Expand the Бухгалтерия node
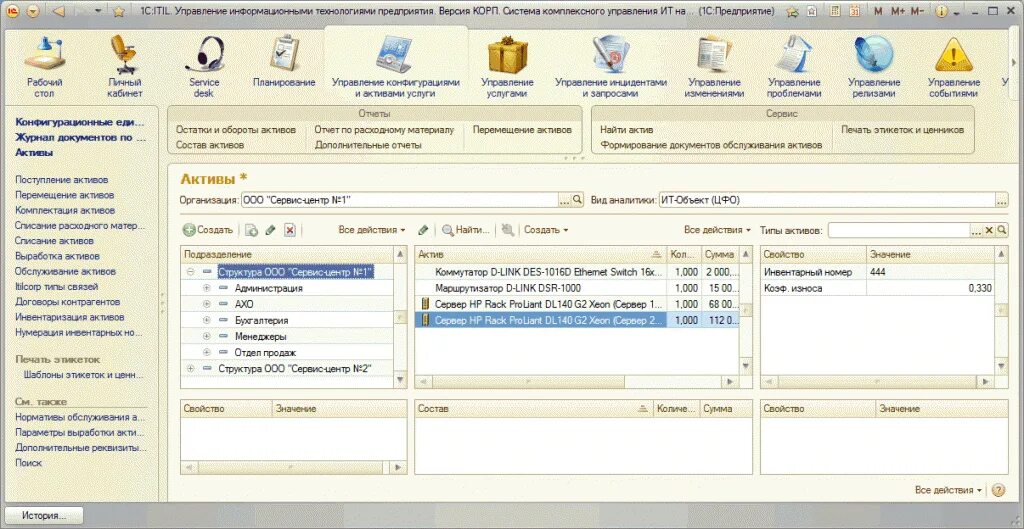Image resolution: width=1024 pixels, height=529 pixels. pos(207,321)
